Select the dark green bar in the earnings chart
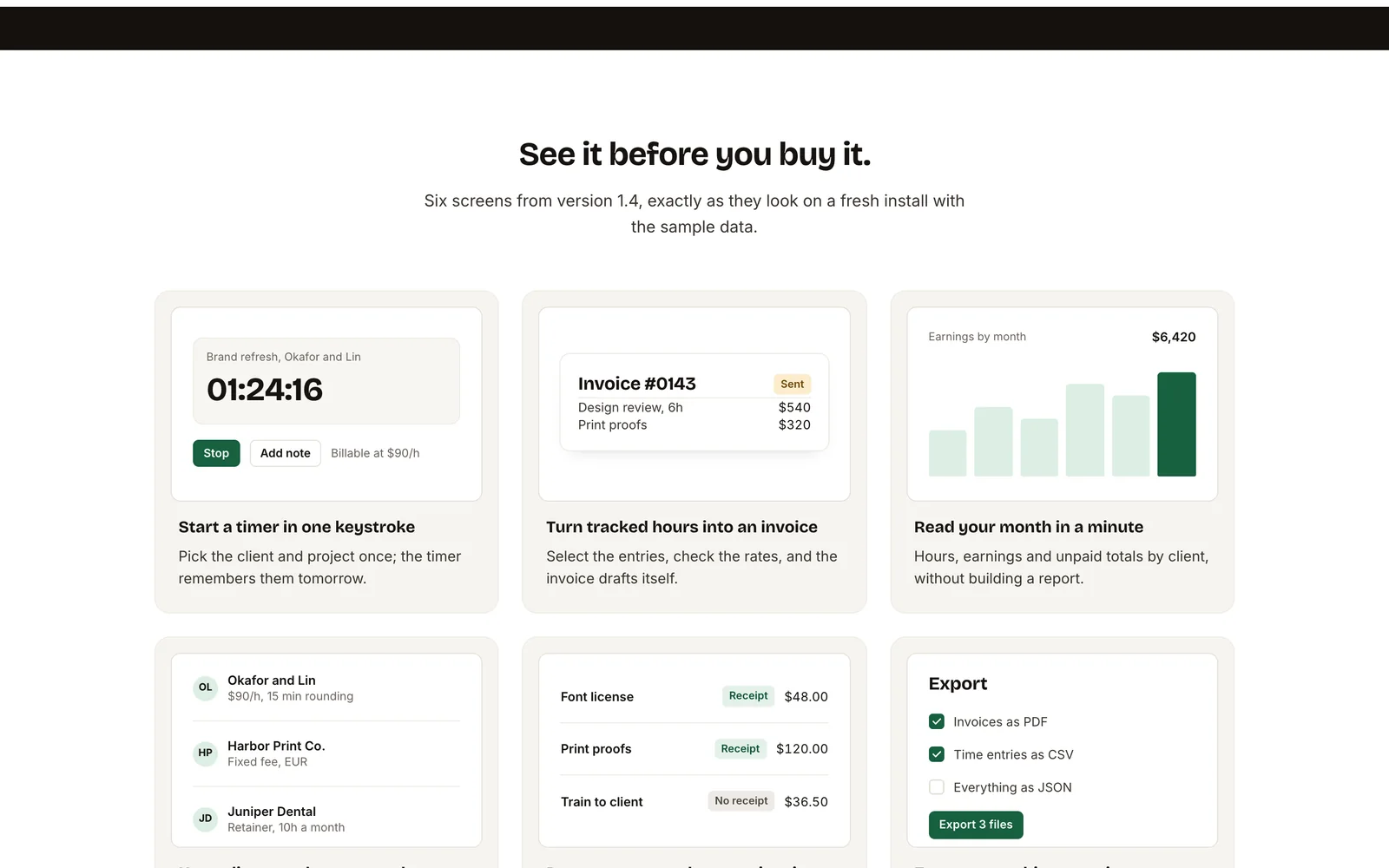The width and height of the screenshot is (1389, 868). coord(1176,424)
